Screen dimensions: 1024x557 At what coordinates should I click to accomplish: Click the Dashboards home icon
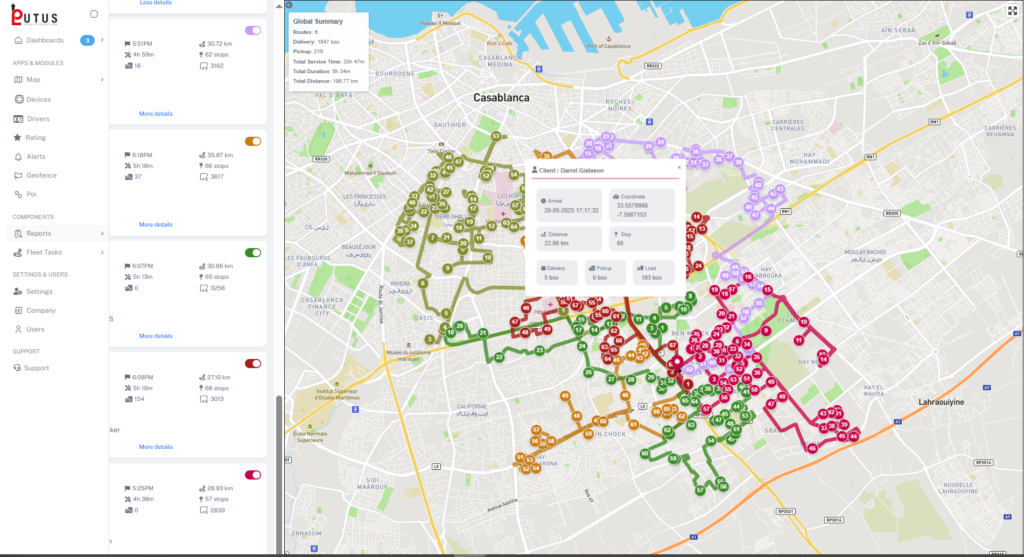(18, 40)
